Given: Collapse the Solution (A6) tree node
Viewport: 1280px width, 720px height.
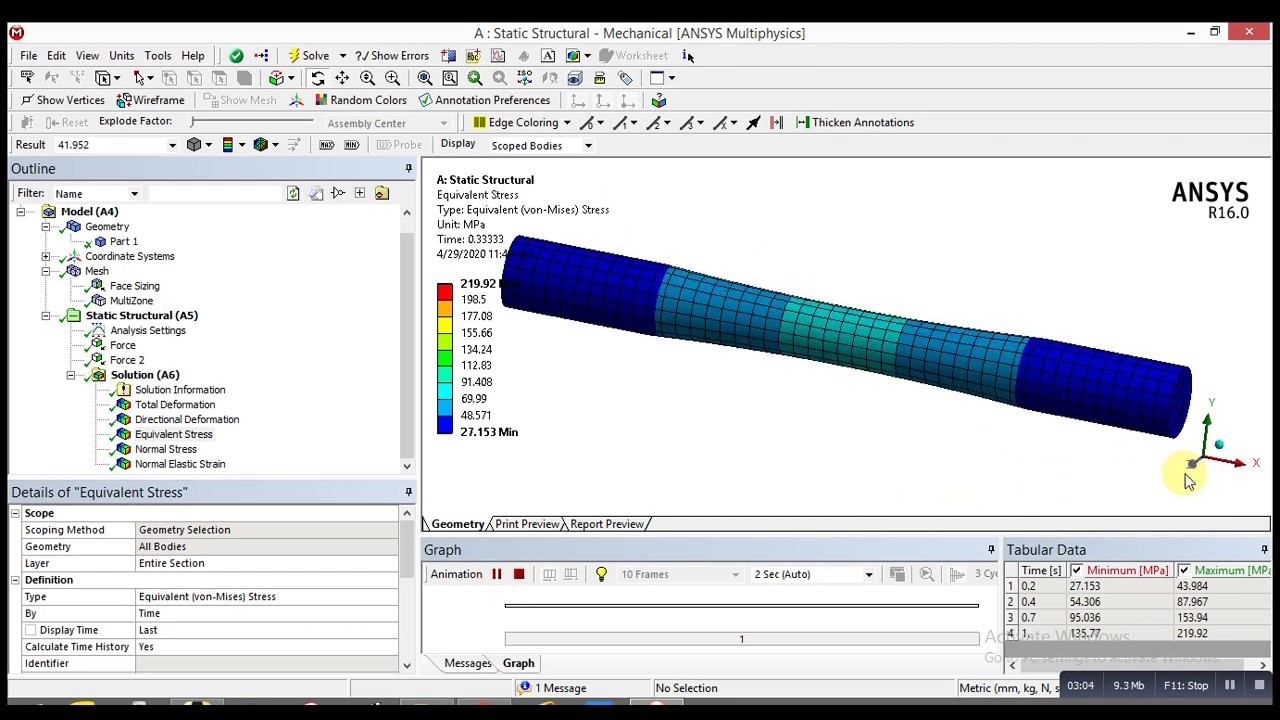Looking at the screenshot, I should [70, 375].
